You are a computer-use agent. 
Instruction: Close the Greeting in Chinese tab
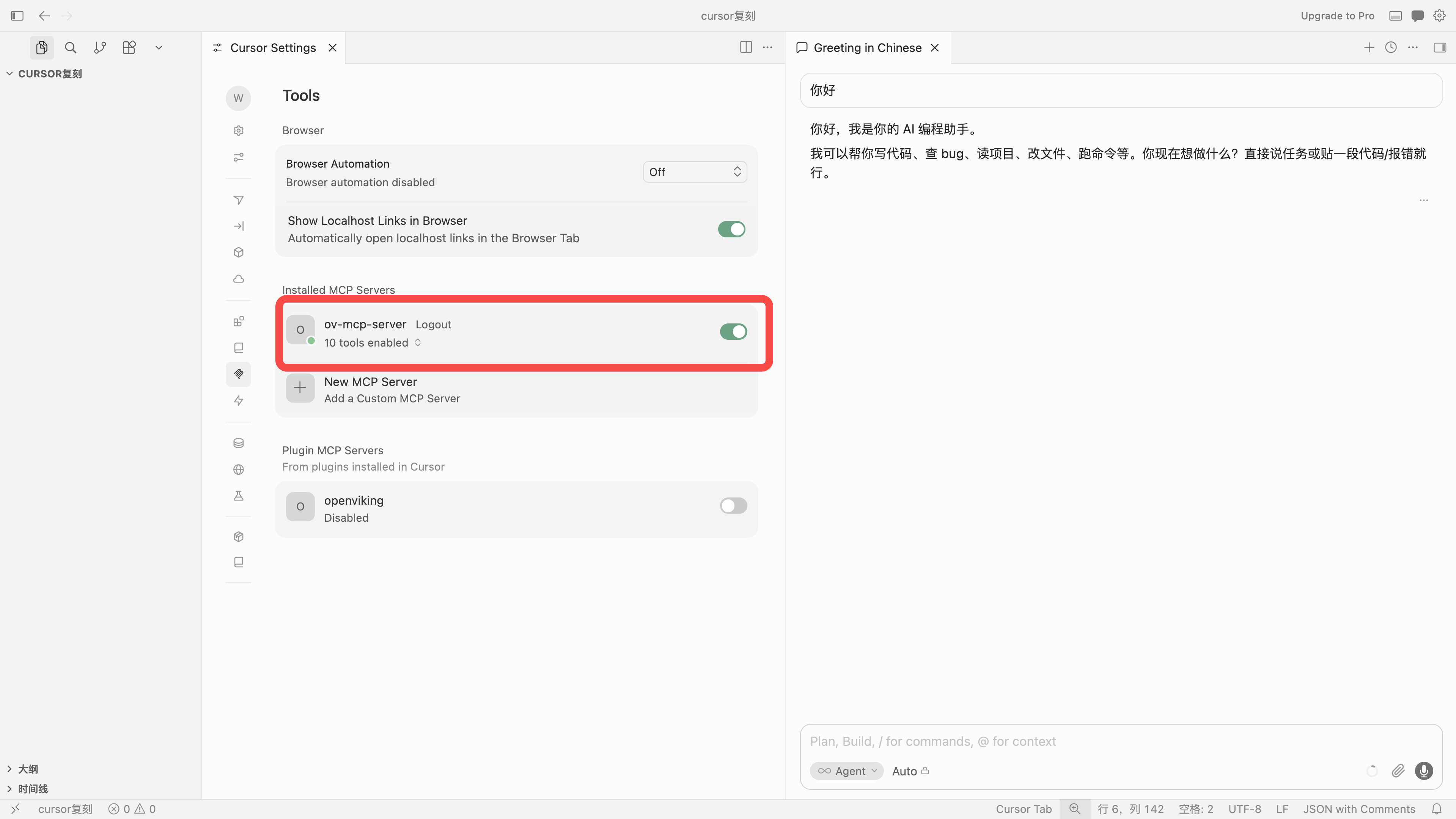click(x=935, y=47)
